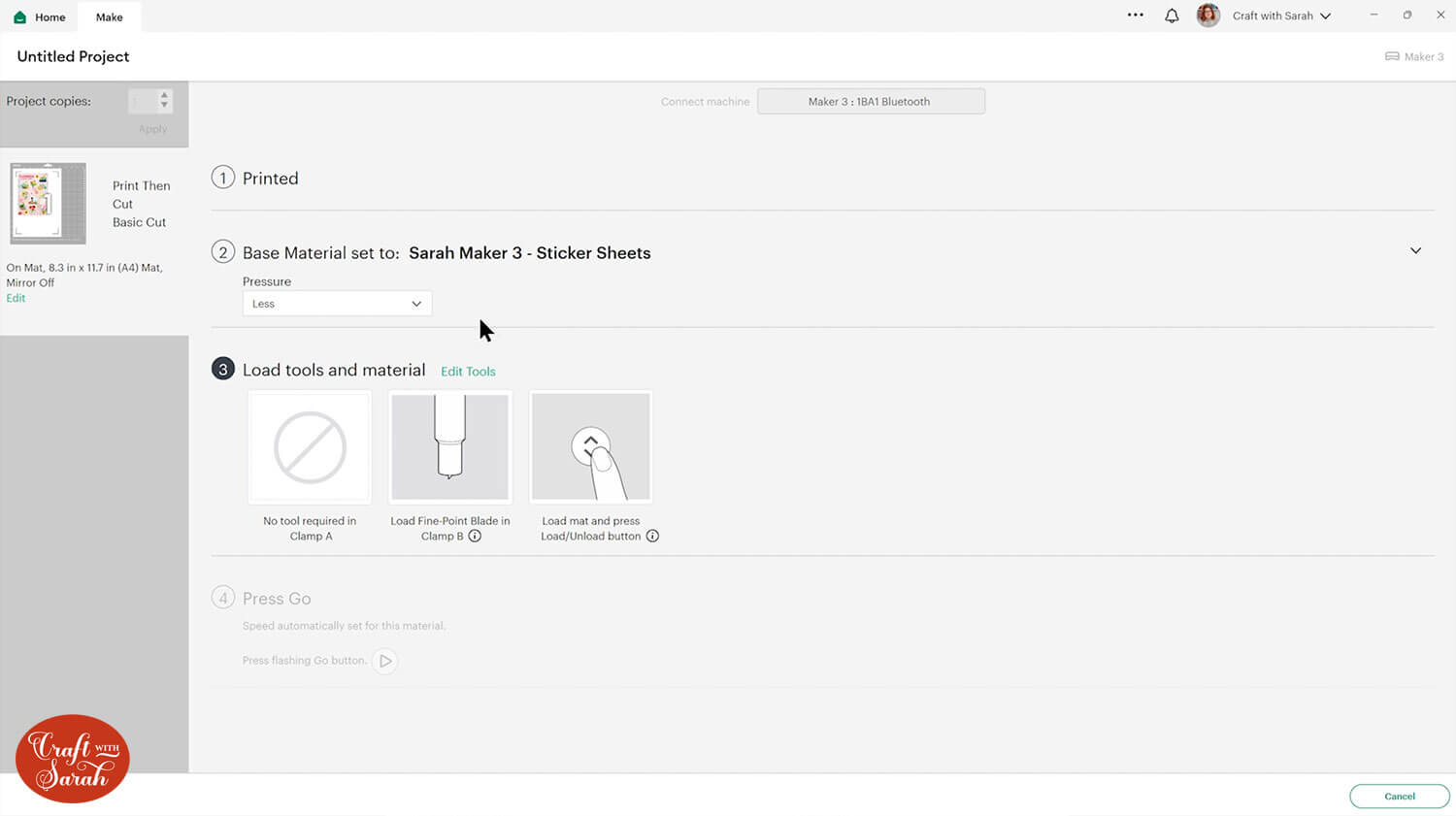Click the 'Press Go' heading
The height and width of the screenshot is (816, 1456).
(x=277, y=599)
